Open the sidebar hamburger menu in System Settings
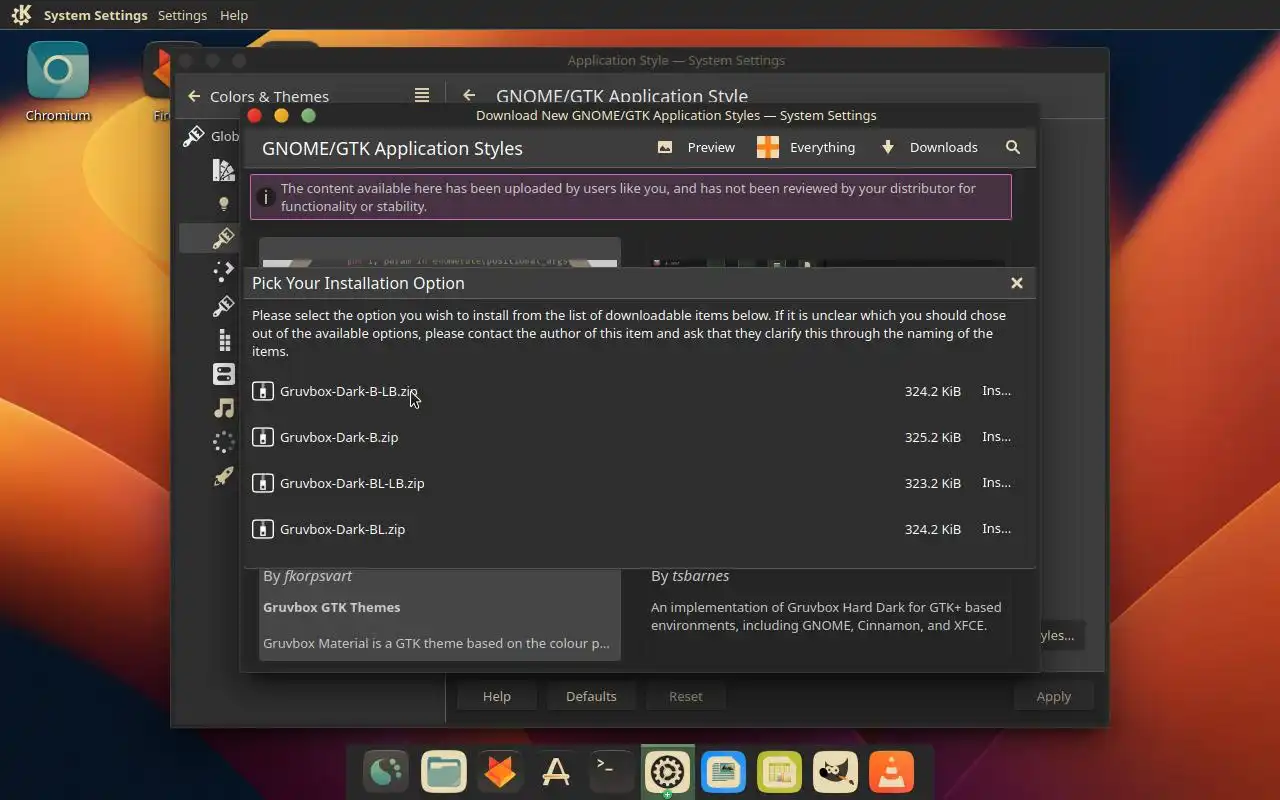Screen dimensions: 1280x800 (x=422, y=95)
